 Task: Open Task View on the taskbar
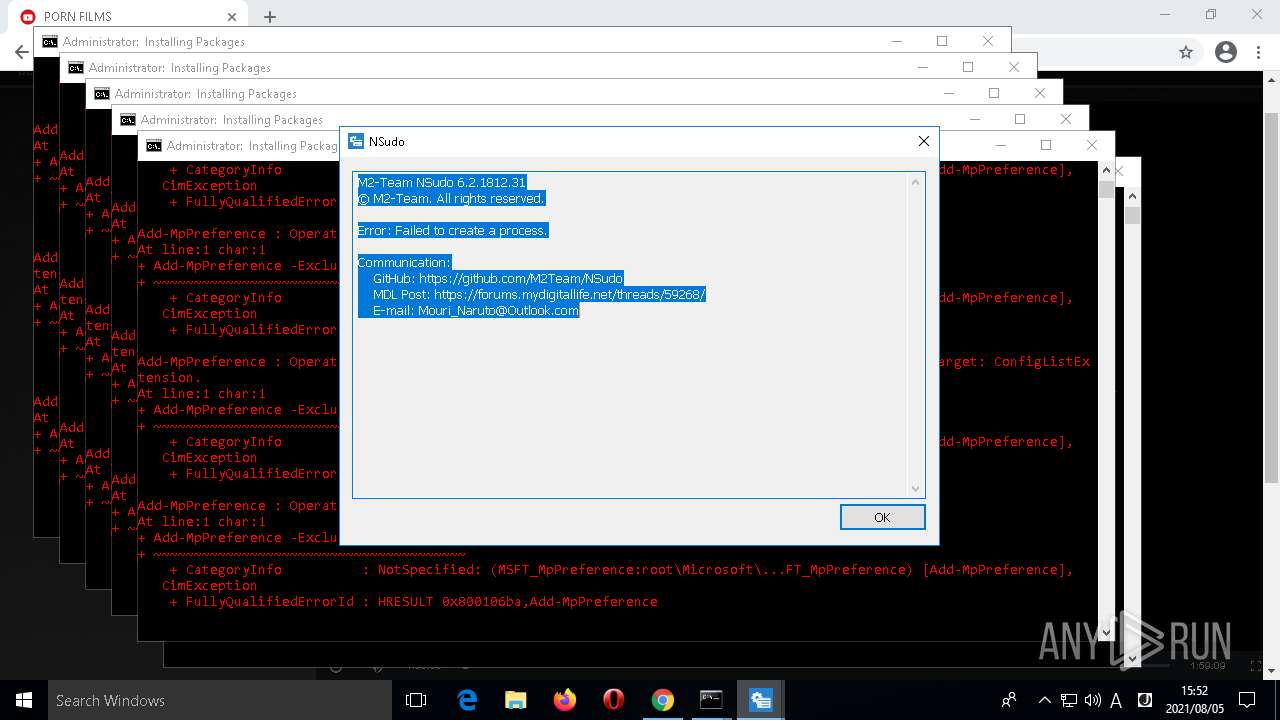(416, 700)
